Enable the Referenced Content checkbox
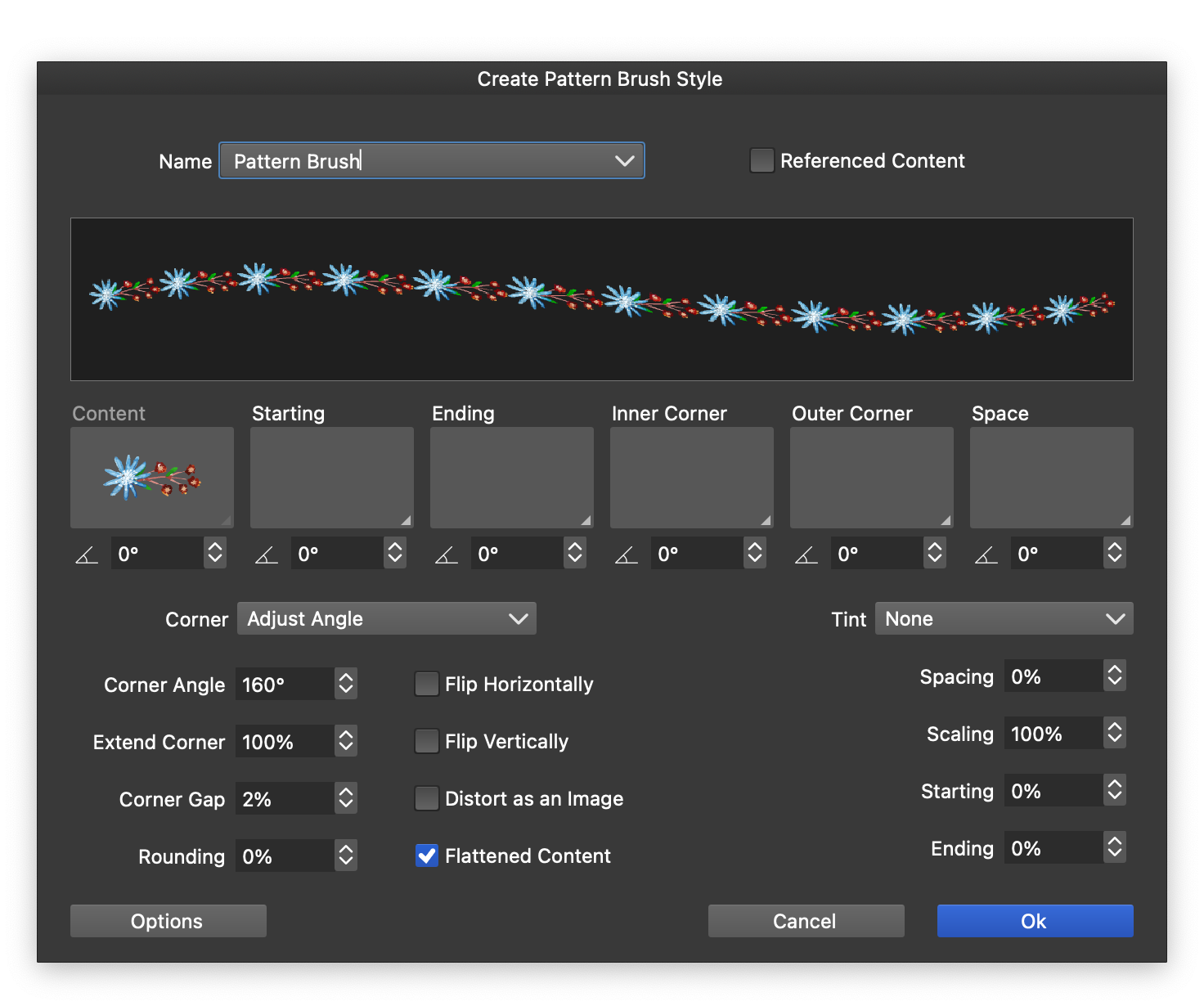This screenshot has width=1204, height=1006. (761, 160)
